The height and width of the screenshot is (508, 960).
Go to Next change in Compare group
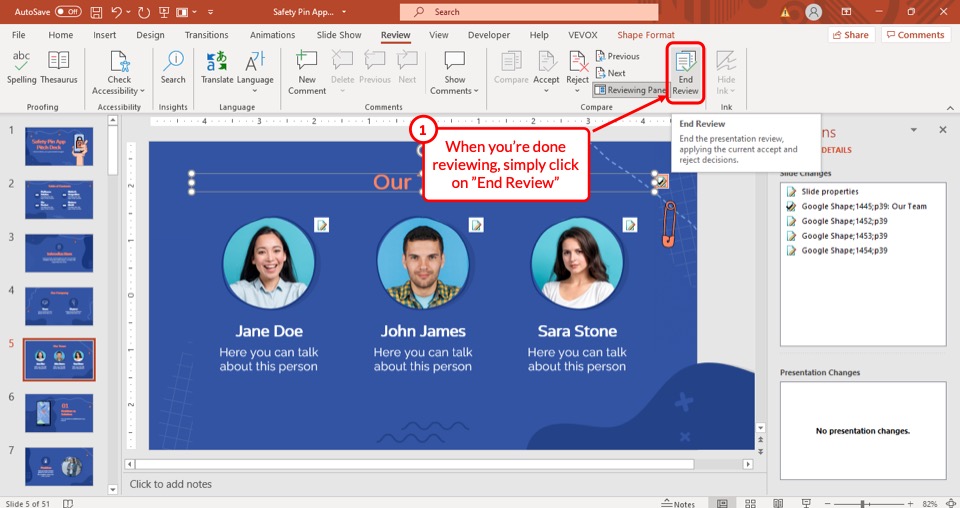coord(610,73)
